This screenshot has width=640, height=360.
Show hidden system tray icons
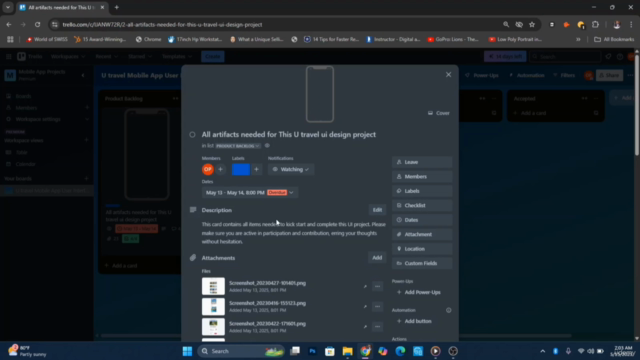[x=542, y=351]
